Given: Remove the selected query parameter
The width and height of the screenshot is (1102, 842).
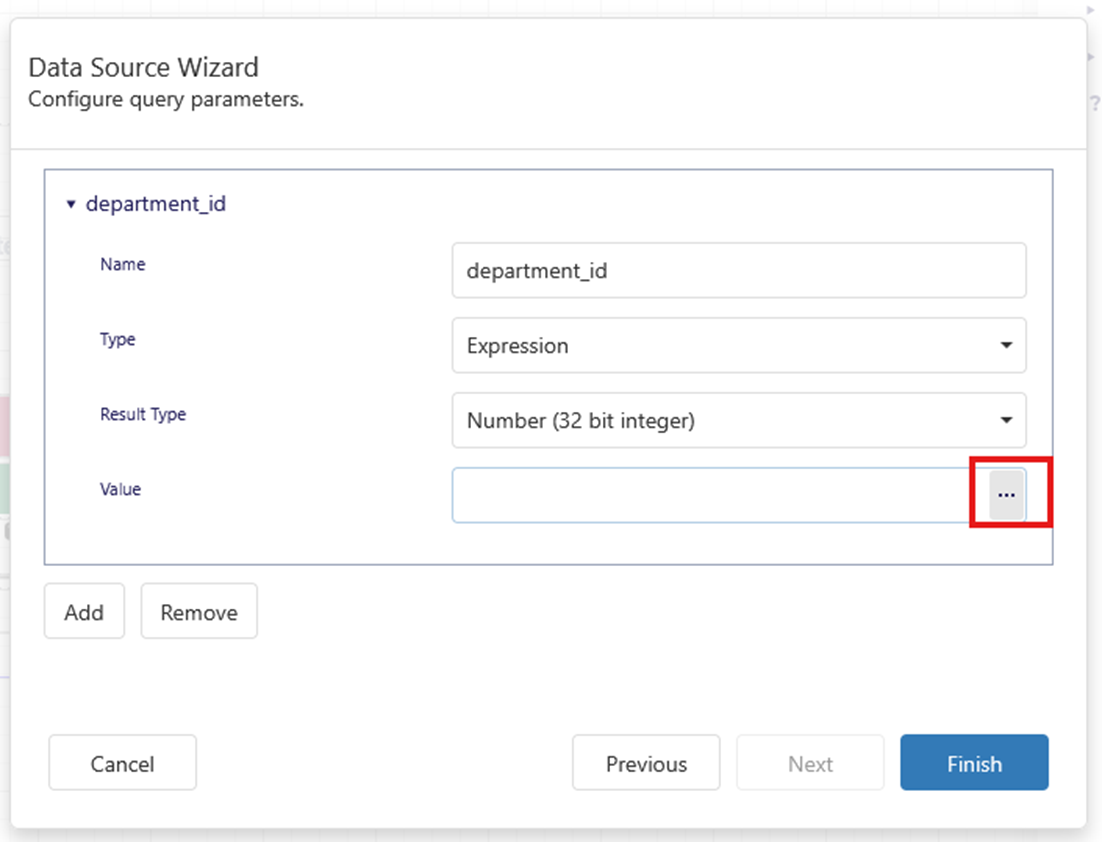Looking at the screenshot, I should click(199, 612).
